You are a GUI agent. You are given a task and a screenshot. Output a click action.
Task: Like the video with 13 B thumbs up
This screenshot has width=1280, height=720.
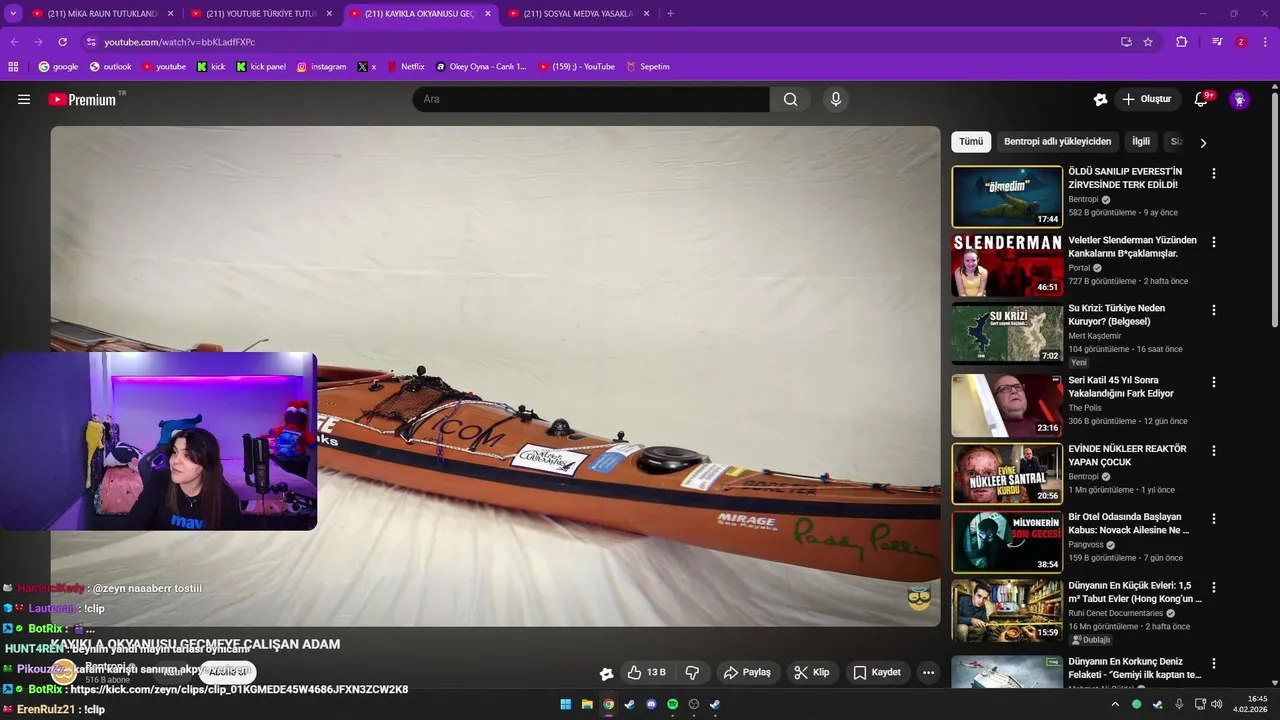tap(646, 672)
